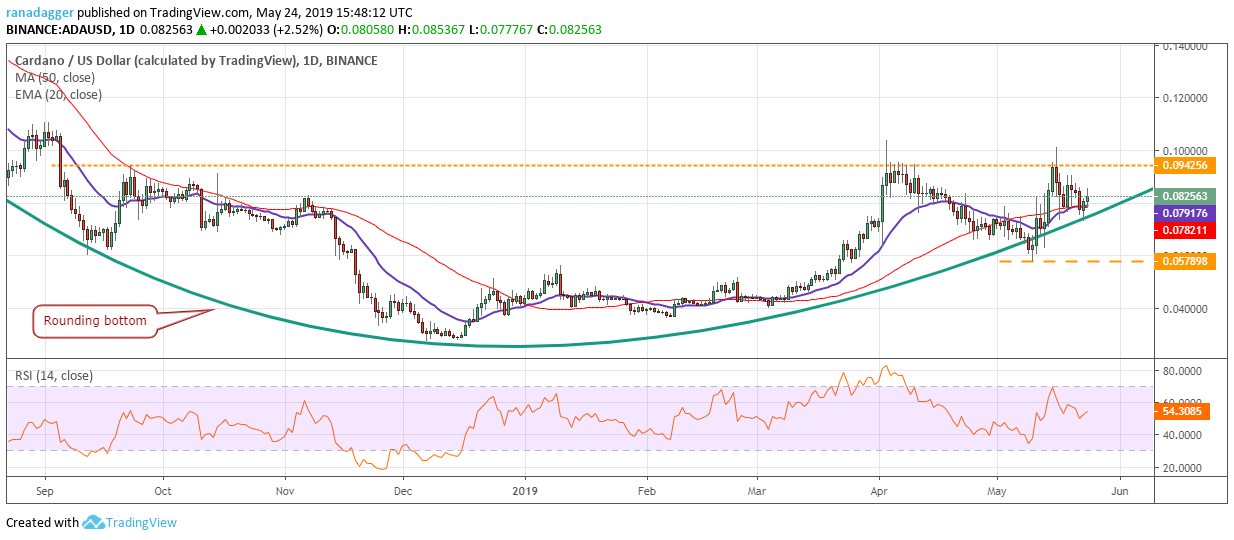Screen dimensions: 1234x540
Task: Click the TradingView cloud logo icon
Action: [x=93, y=522]
